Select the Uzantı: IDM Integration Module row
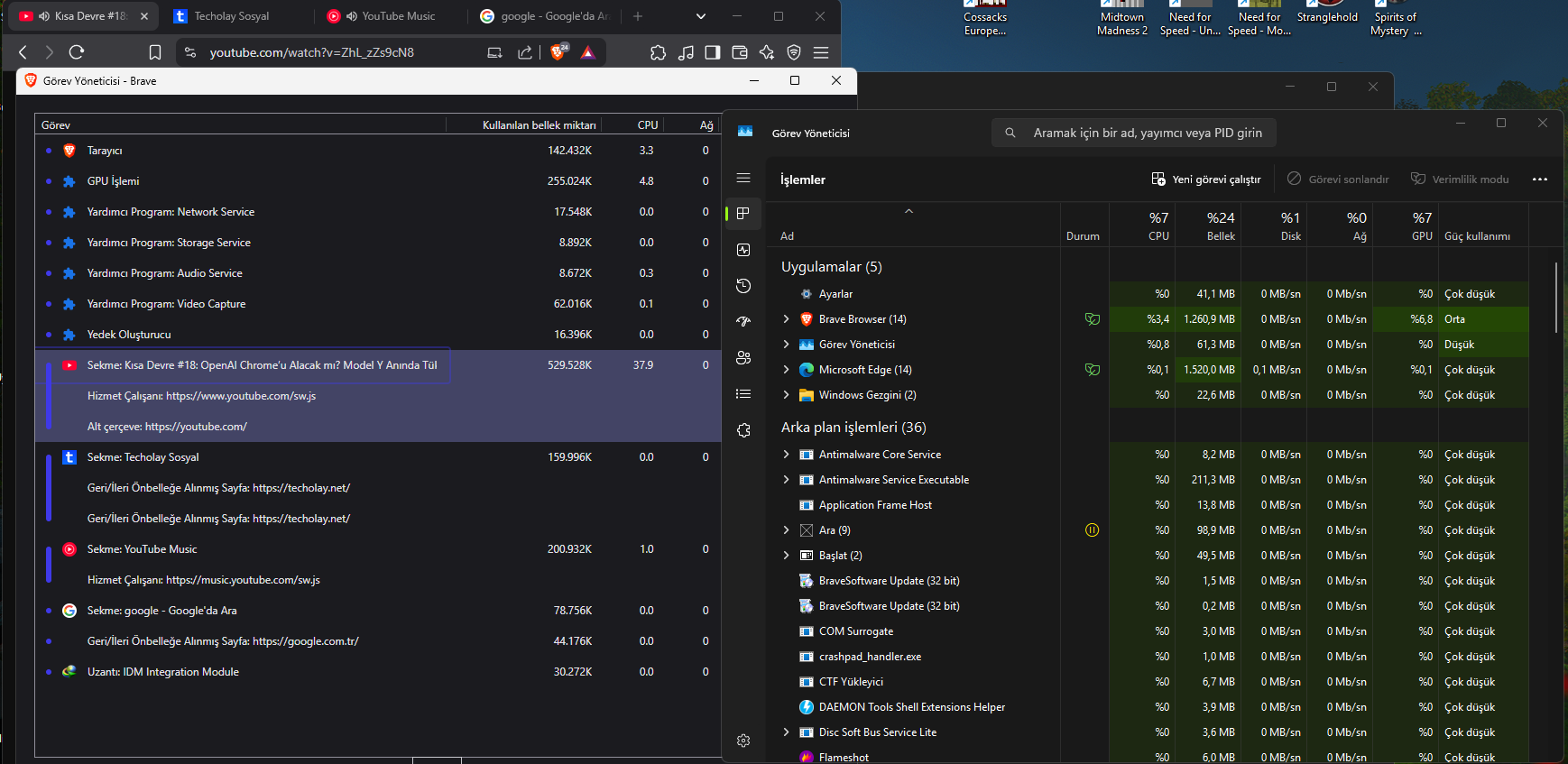 (x=378, y=672)
